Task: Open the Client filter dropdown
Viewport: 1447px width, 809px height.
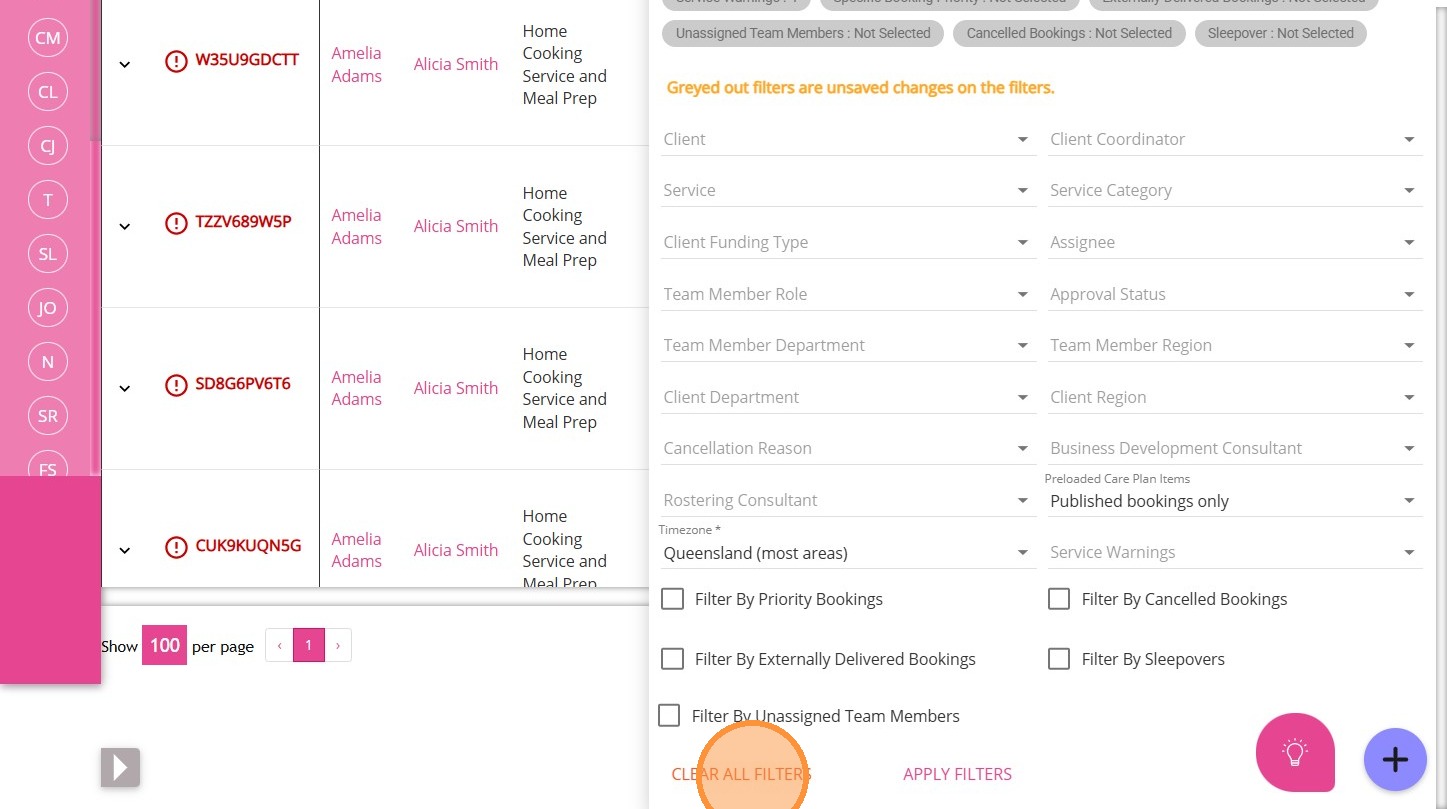Action: (846, 139)
